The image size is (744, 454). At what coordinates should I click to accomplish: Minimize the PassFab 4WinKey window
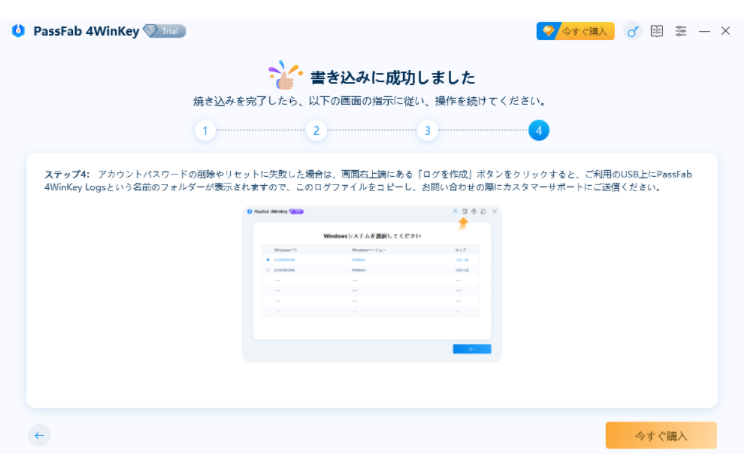point(704,31)
